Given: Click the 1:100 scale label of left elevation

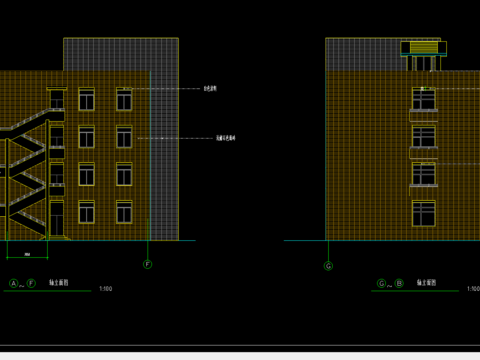Looking at the screenshot, I should point(106,289).
